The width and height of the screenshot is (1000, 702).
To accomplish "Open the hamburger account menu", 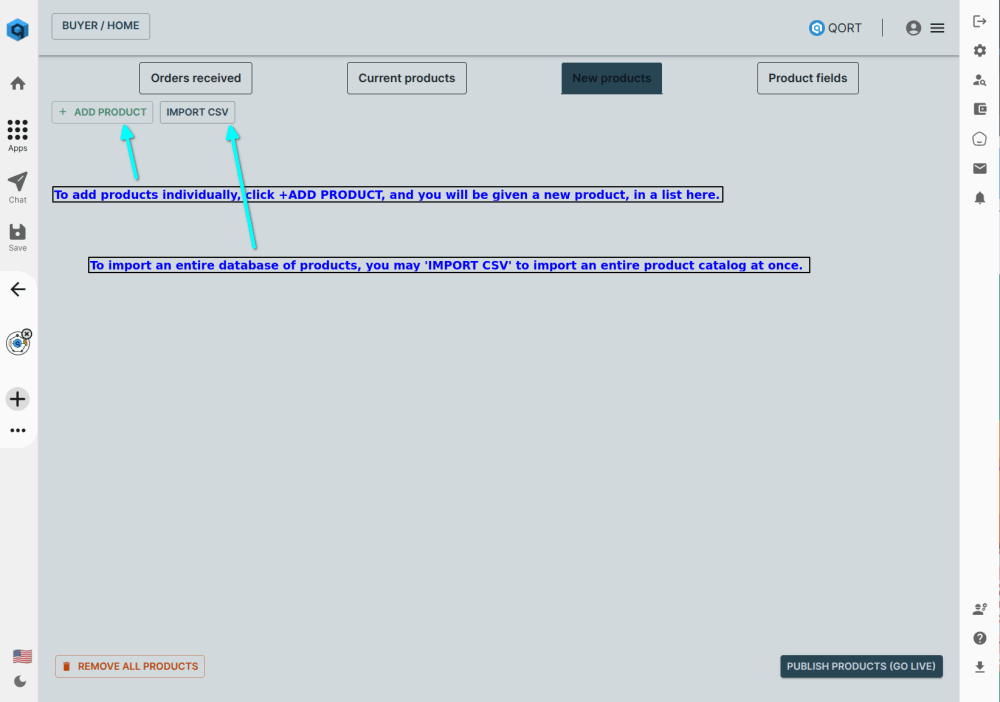I will 937,28.
